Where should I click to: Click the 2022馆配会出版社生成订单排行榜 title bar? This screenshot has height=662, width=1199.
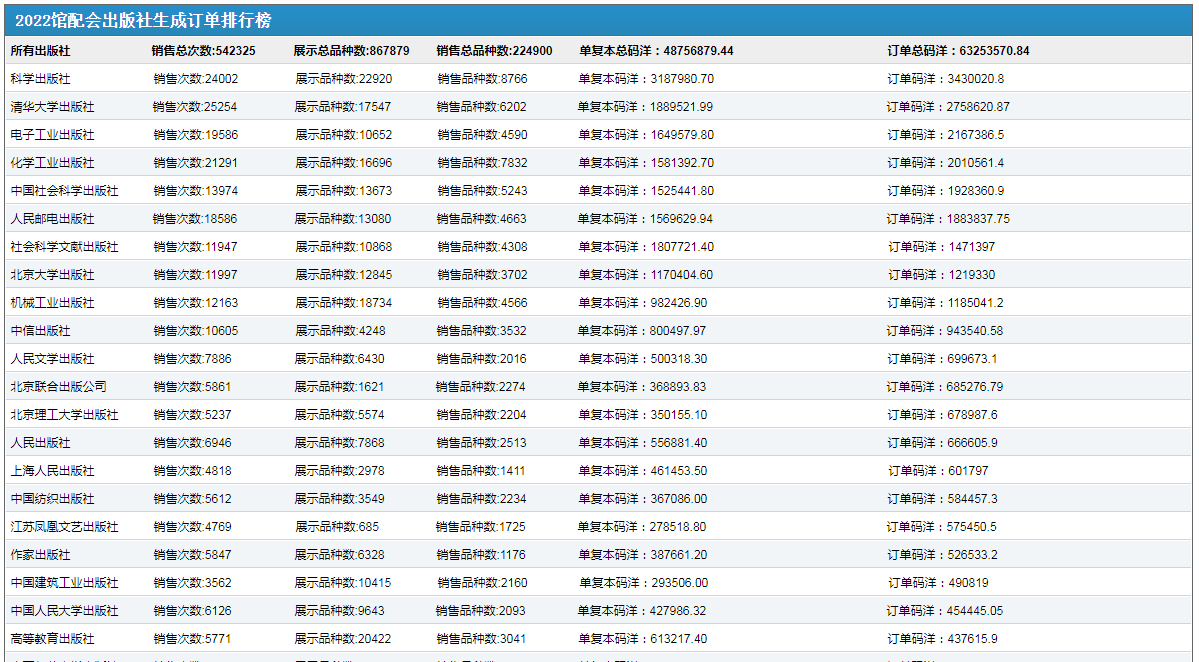[143, 20]
